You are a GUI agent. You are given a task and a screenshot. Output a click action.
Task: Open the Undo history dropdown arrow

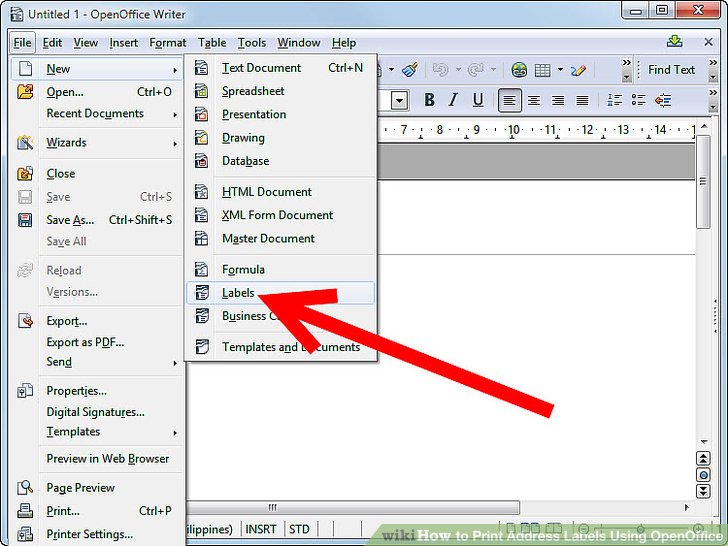click(x=458, y=70)
